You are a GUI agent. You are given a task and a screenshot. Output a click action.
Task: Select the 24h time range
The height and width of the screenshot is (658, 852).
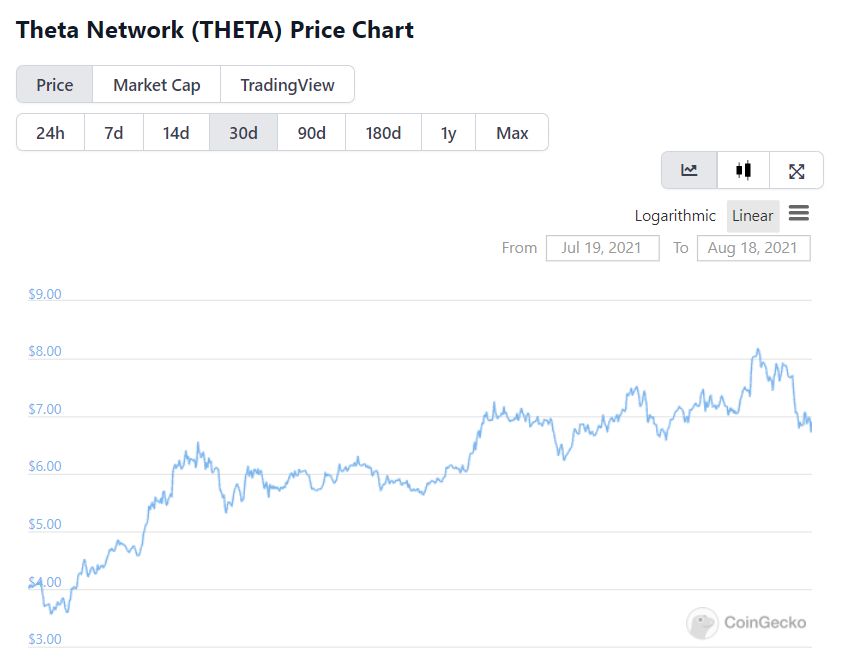click(50, 133)
